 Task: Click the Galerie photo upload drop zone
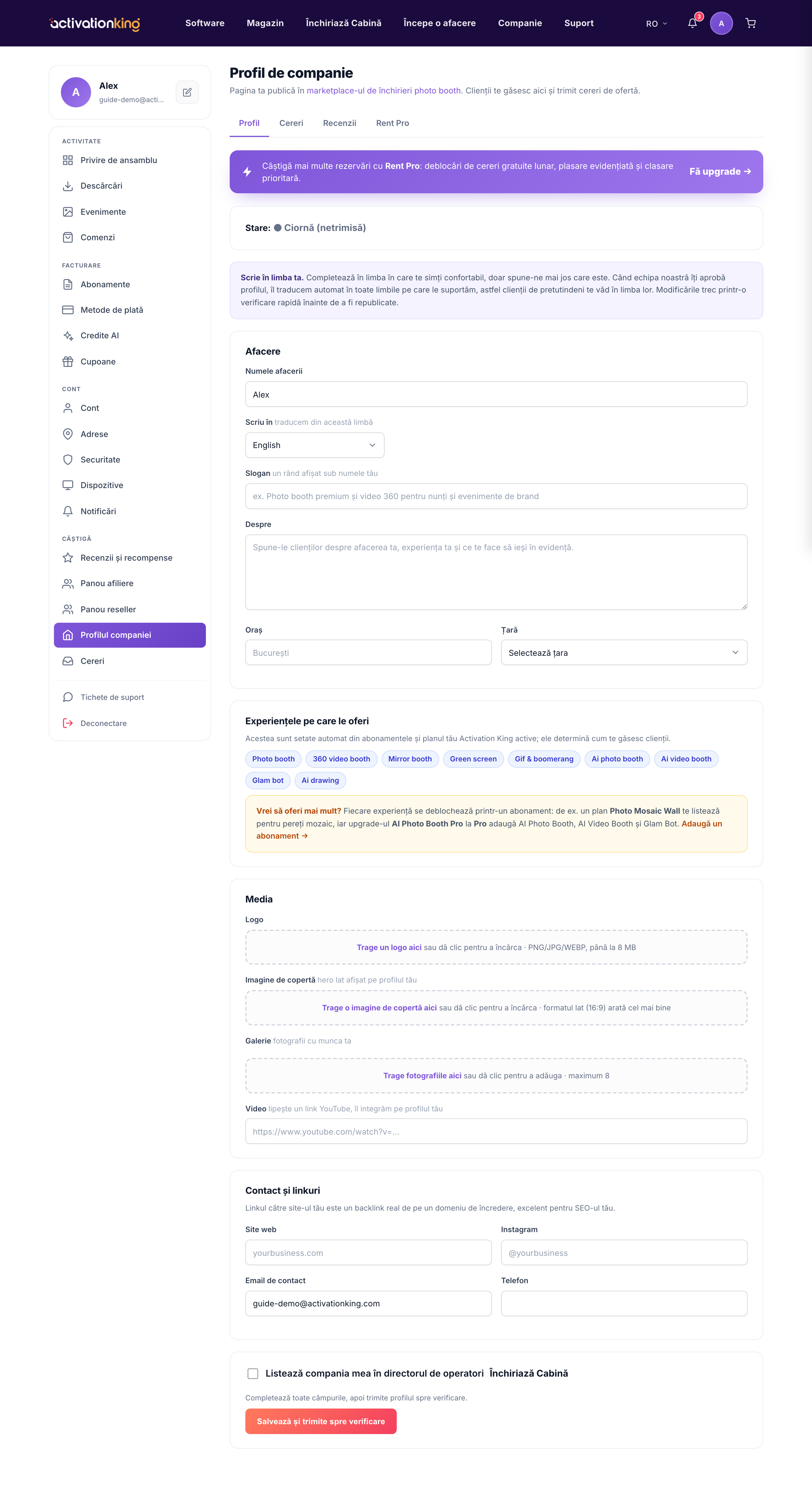(496, 1076)
